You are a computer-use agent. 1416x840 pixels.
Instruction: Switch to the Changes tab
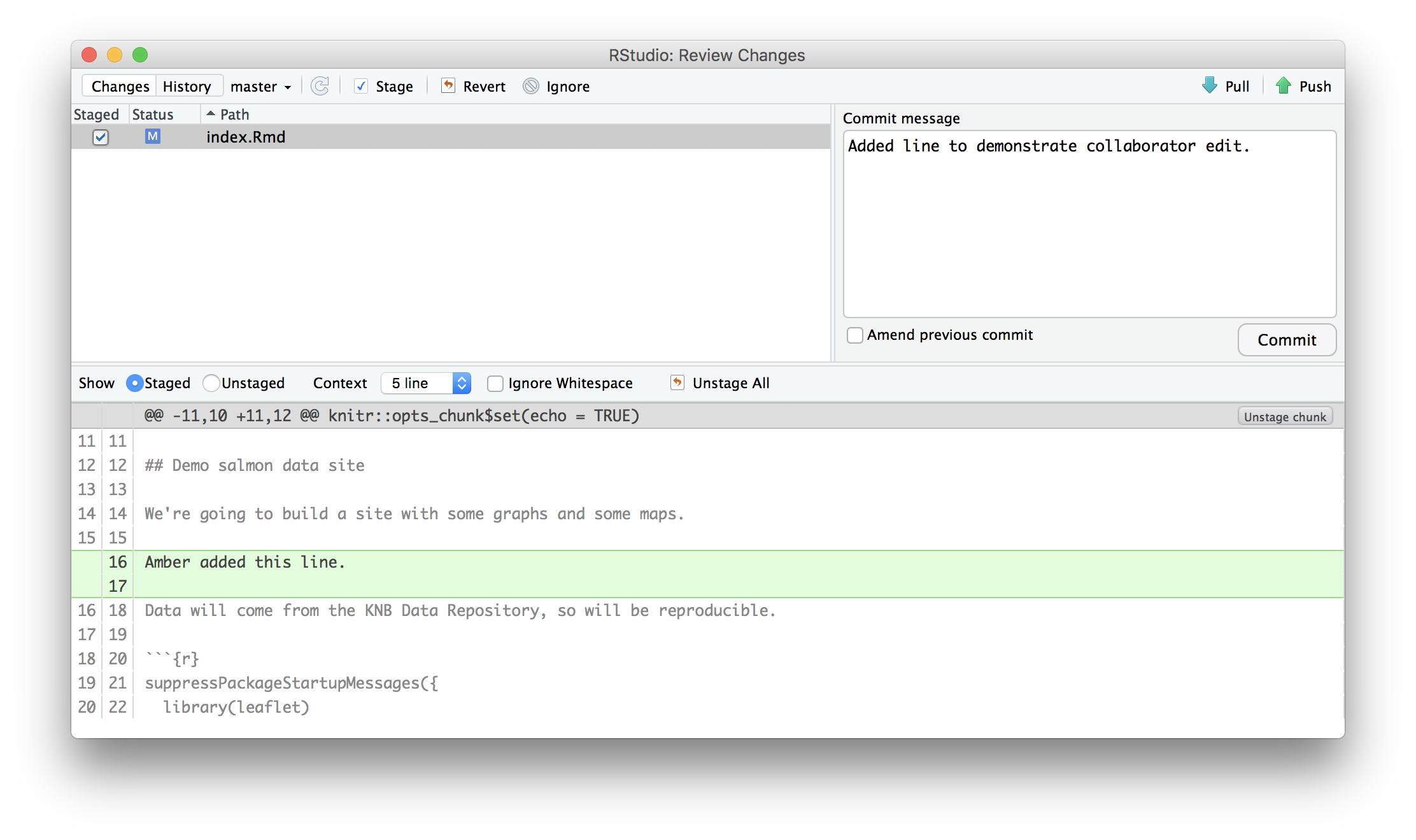click(x=120, y=87)
